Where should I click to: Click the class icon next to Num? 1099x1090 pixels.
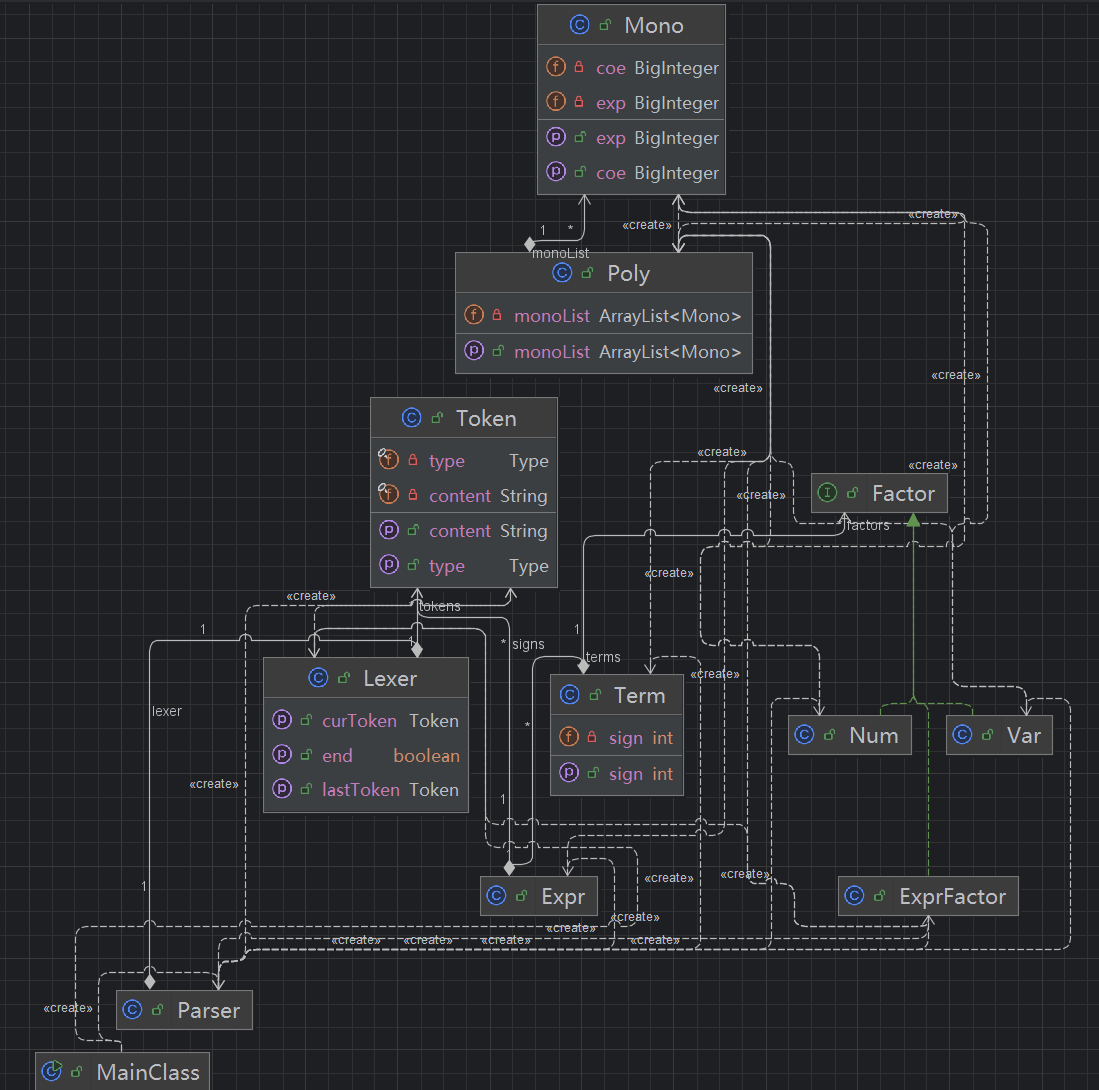[x=804, y=735]
